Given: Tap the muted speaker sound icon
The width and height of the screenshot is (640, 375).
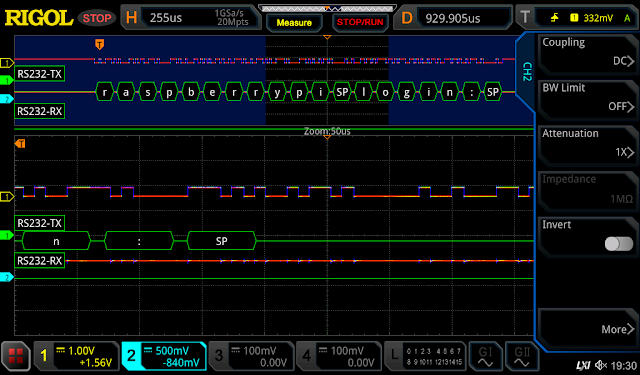Looking at the screenshot, I should (601, 365).
